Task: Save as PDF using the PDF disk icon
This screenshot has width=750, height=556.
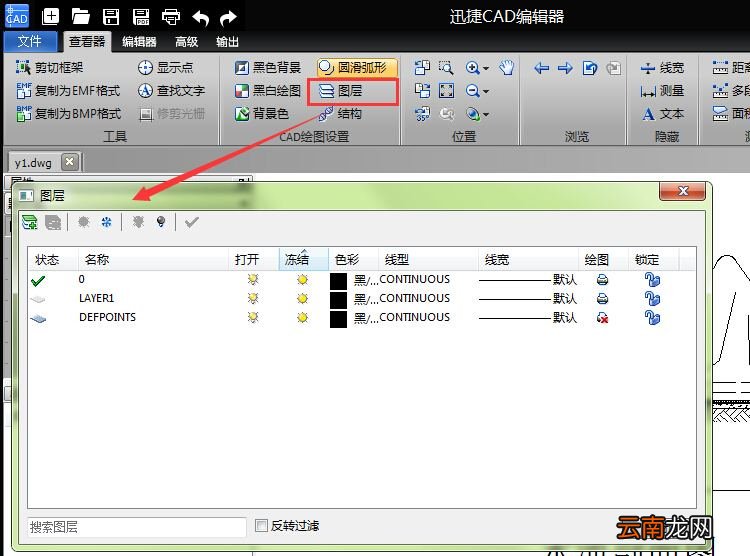Action: click(141, 17)
